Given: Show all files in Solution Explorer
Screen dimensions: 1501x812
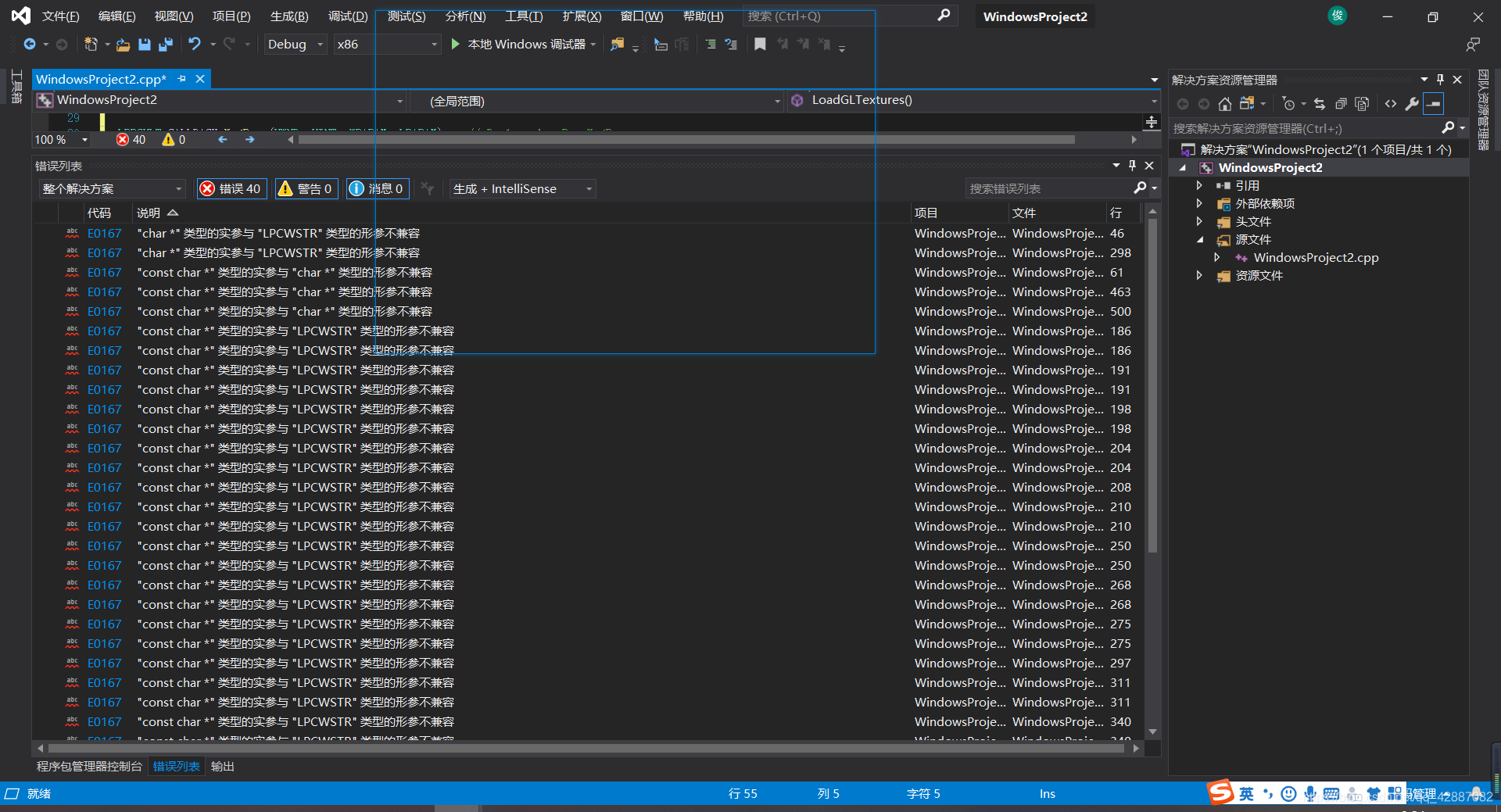Looking at the screenshot, I should pos(1362,104).
